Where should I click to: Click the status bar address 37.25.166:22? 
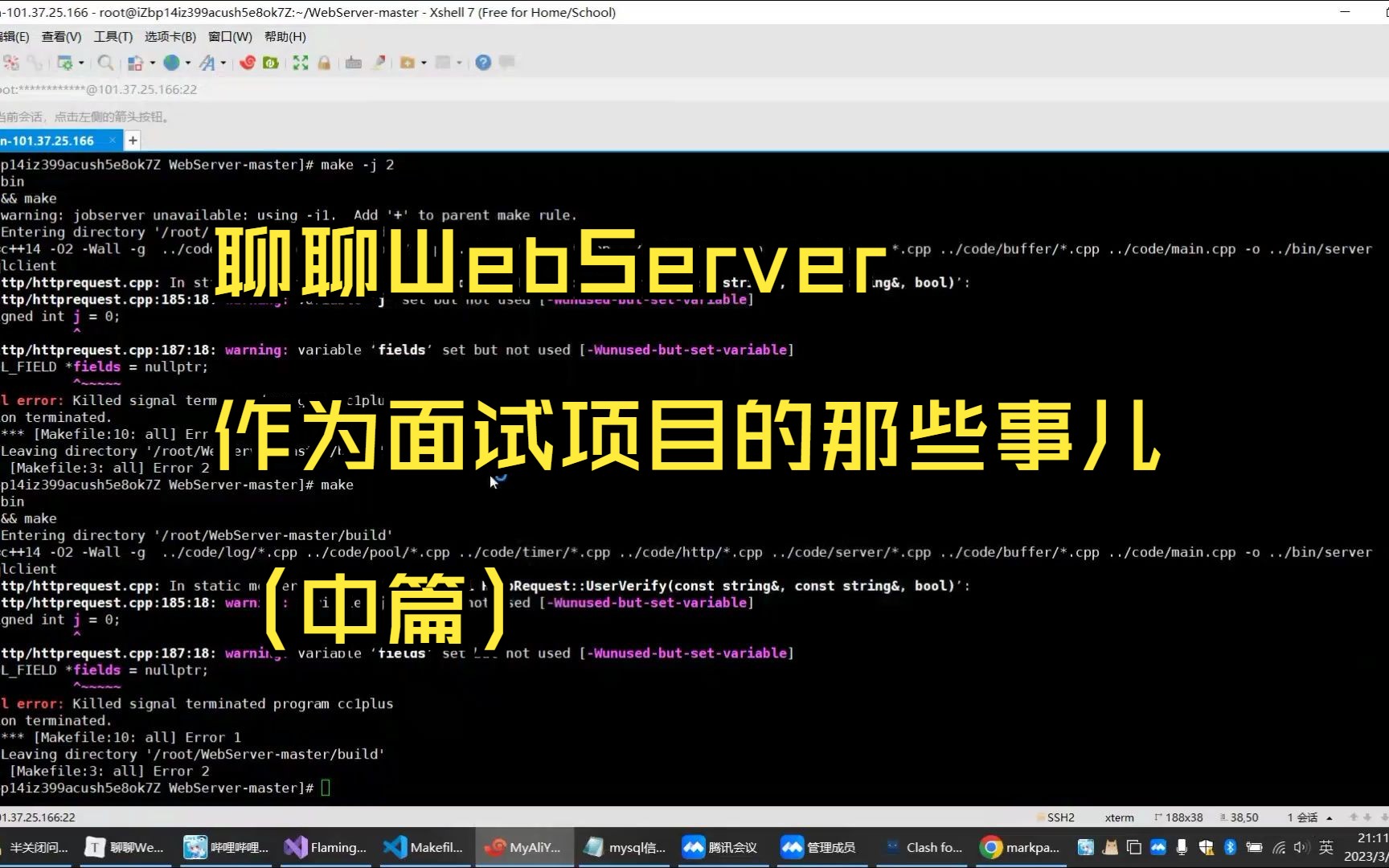[38, 817]
